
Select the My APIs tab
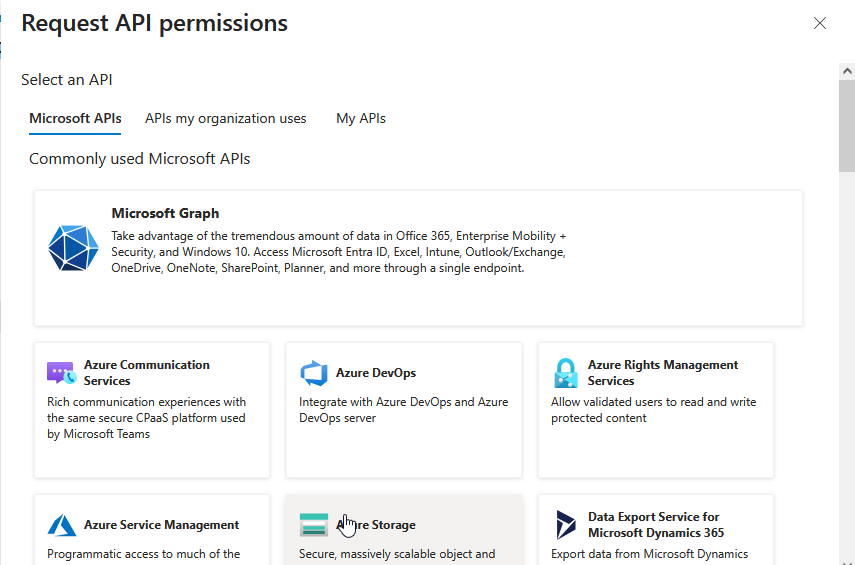[361, 118]
